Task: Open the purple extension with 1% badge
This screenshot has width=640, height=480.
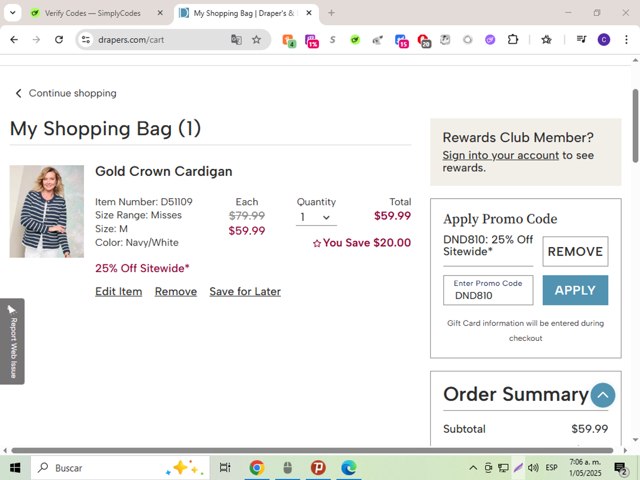Action: click(x=312, y=40)
